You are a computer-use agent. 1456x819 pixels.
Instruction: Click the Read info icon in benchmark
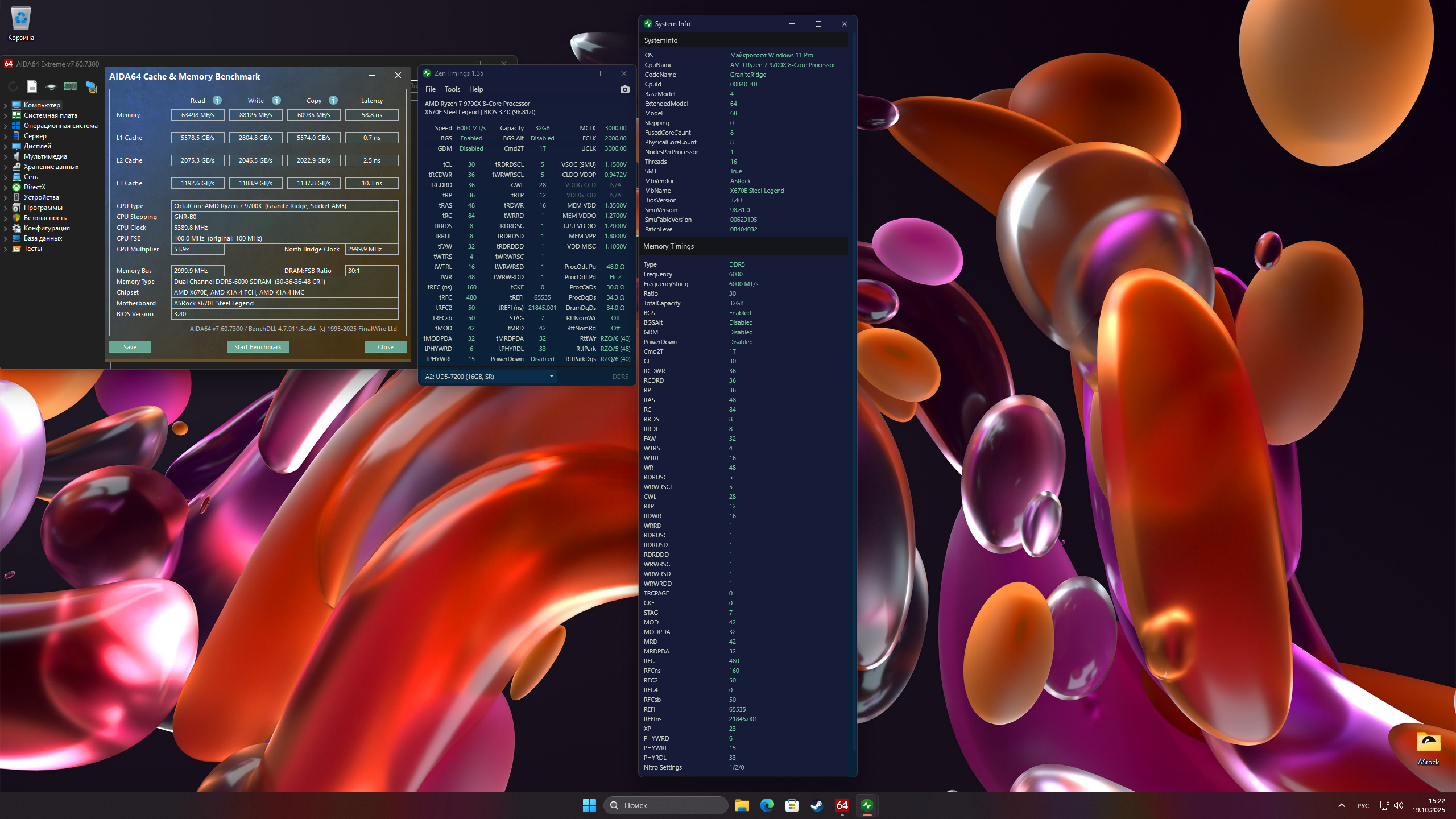(217, 100)
